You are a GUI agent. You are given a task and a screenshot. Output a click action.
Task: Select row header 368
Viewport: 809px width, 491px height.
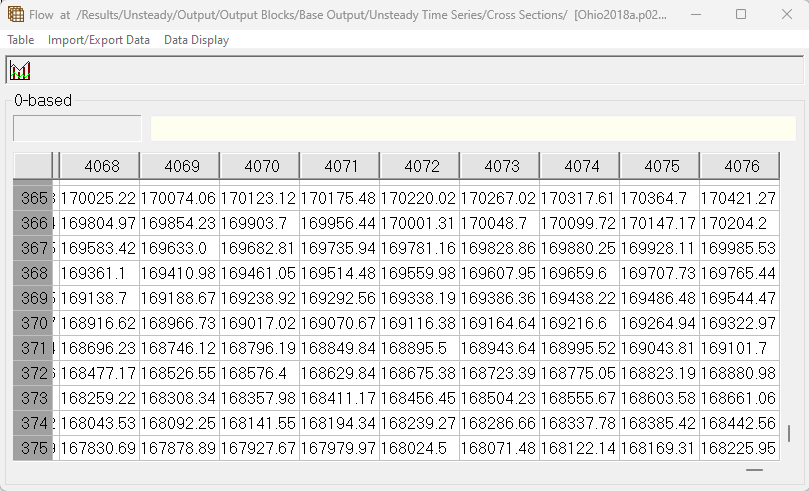pyautogui.click(x=33, y=273)
